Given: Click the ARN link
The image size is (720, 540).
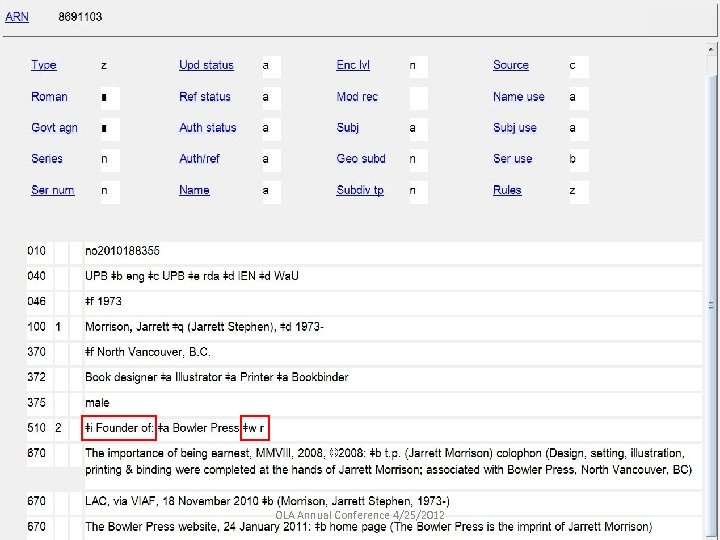Looking at the screenshot, I should coord(17,17).
